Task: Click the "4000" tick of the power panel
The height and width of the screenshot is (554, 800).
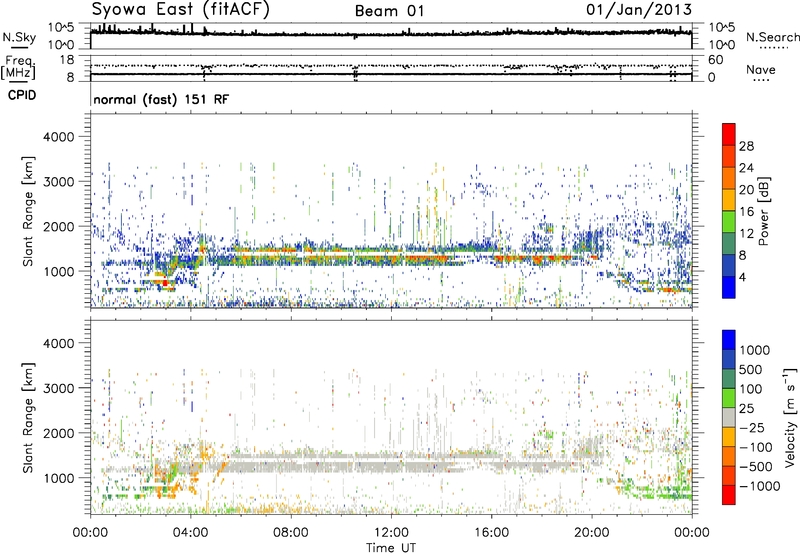Action: pyautogui.click(x=59, y=137)
